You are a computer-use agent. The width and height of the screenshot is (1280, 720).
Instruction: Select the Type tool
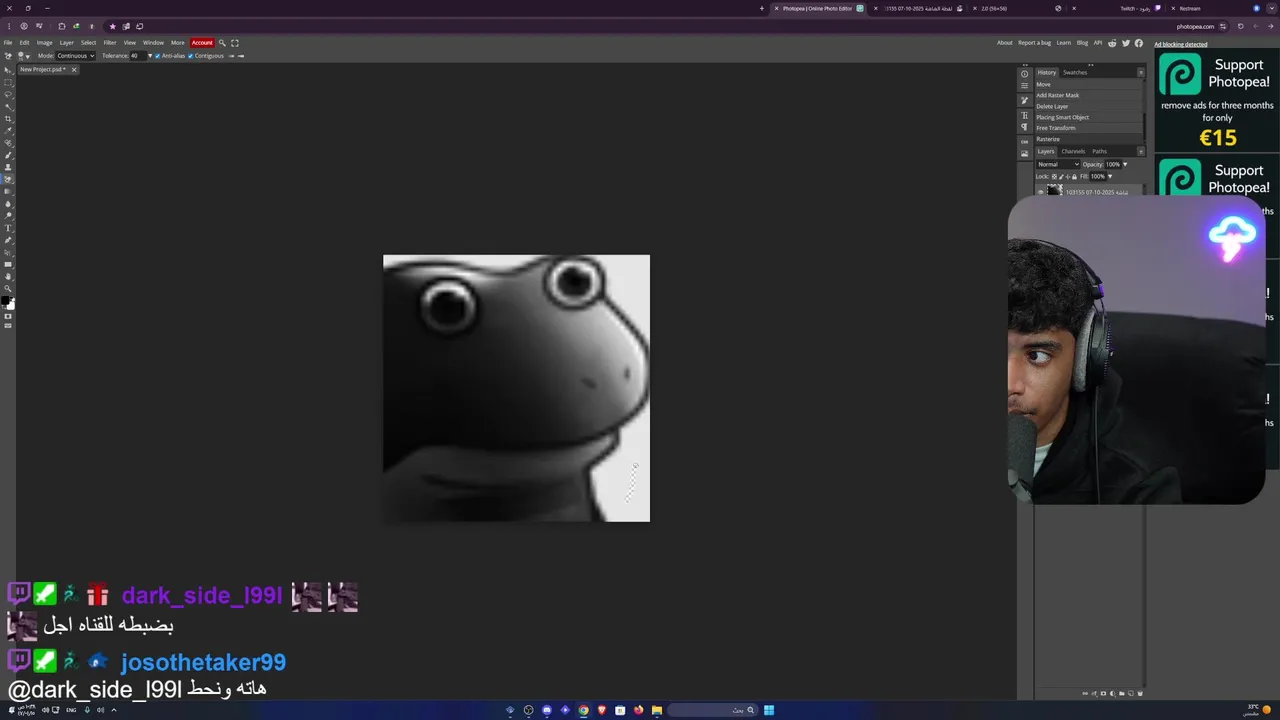tap(8, 228)
